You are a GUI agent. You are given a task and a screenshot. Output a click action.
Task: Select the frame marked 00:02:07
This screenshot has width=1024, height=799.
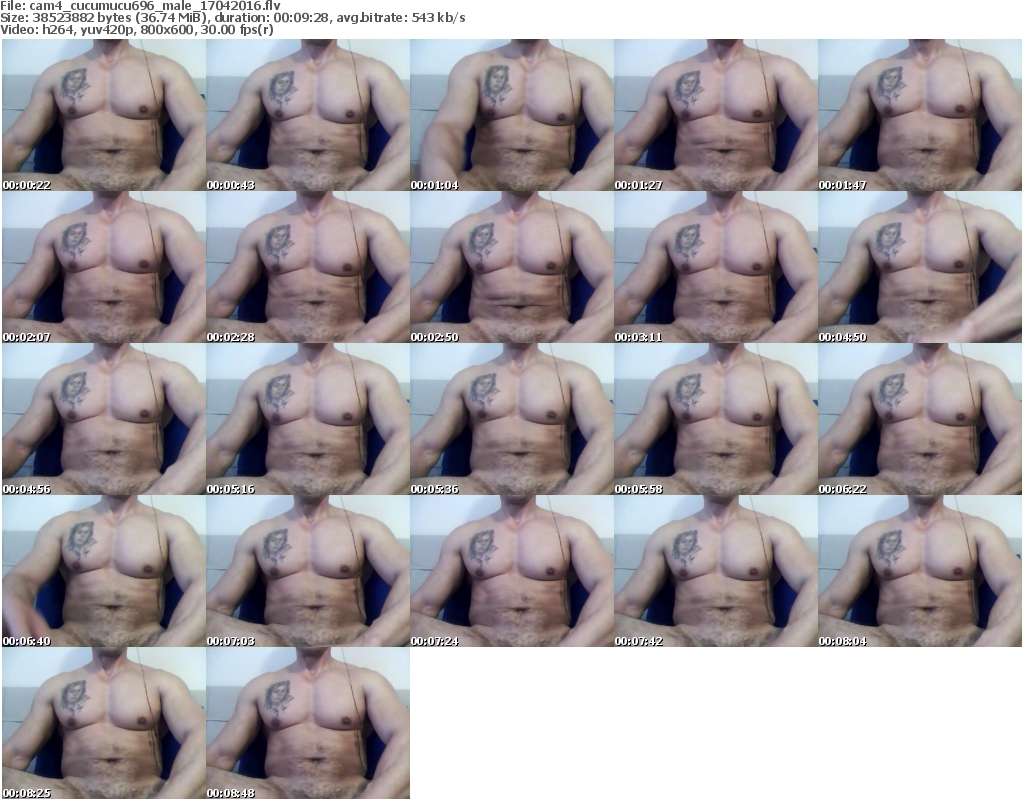click(104, 267)
